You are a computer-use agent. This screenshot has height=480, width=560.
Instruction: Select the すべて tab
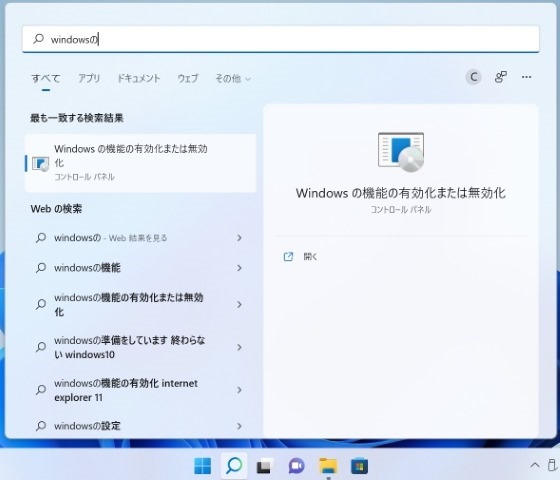point(46,78)
